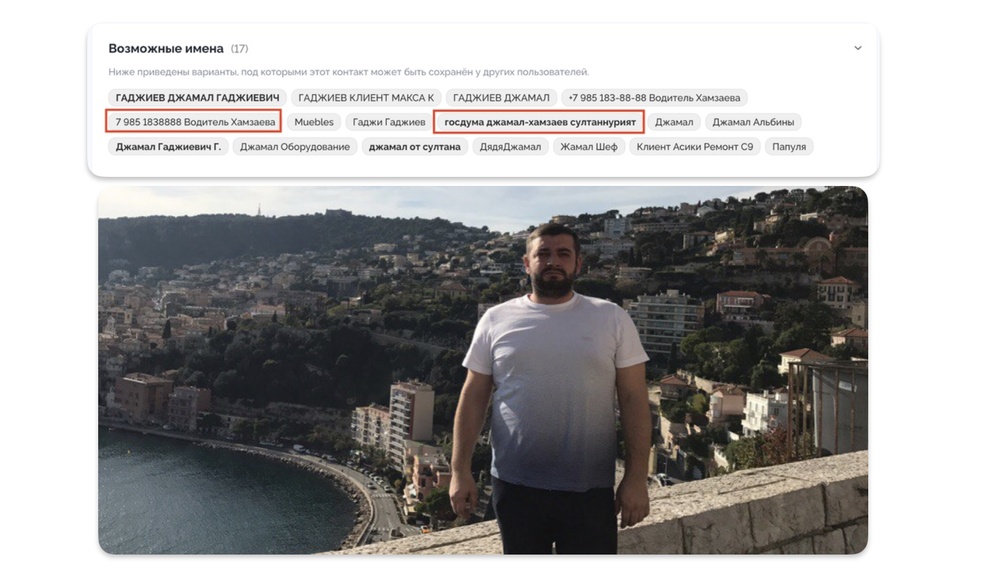Click the +7 985 183-88-88 Водитель Хамзаева tag
1000x572 pixels.
pos(654,98)
